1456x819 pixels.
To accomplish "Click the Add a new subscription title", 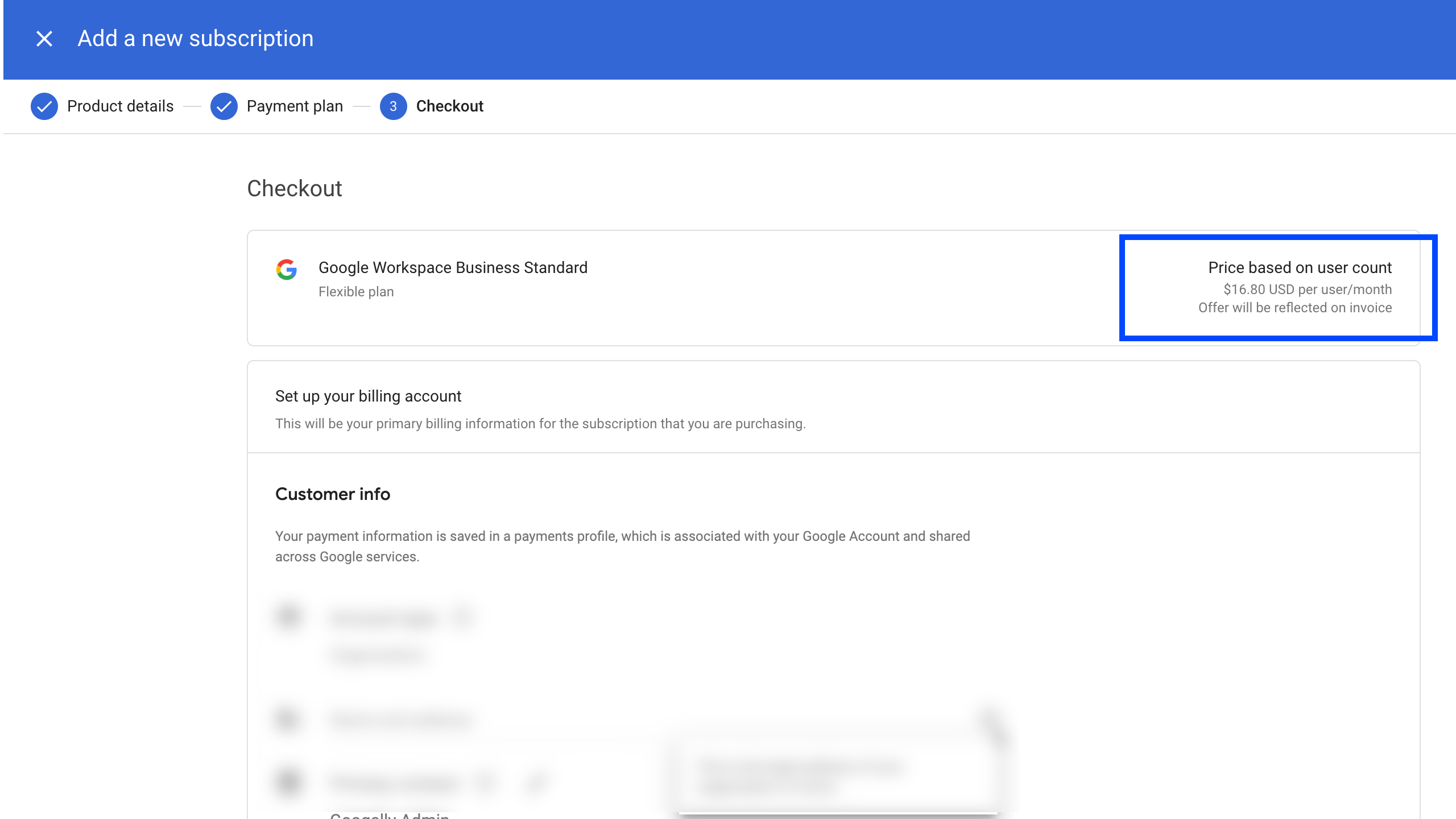I will pyautogui.click(x=195, y=39).
